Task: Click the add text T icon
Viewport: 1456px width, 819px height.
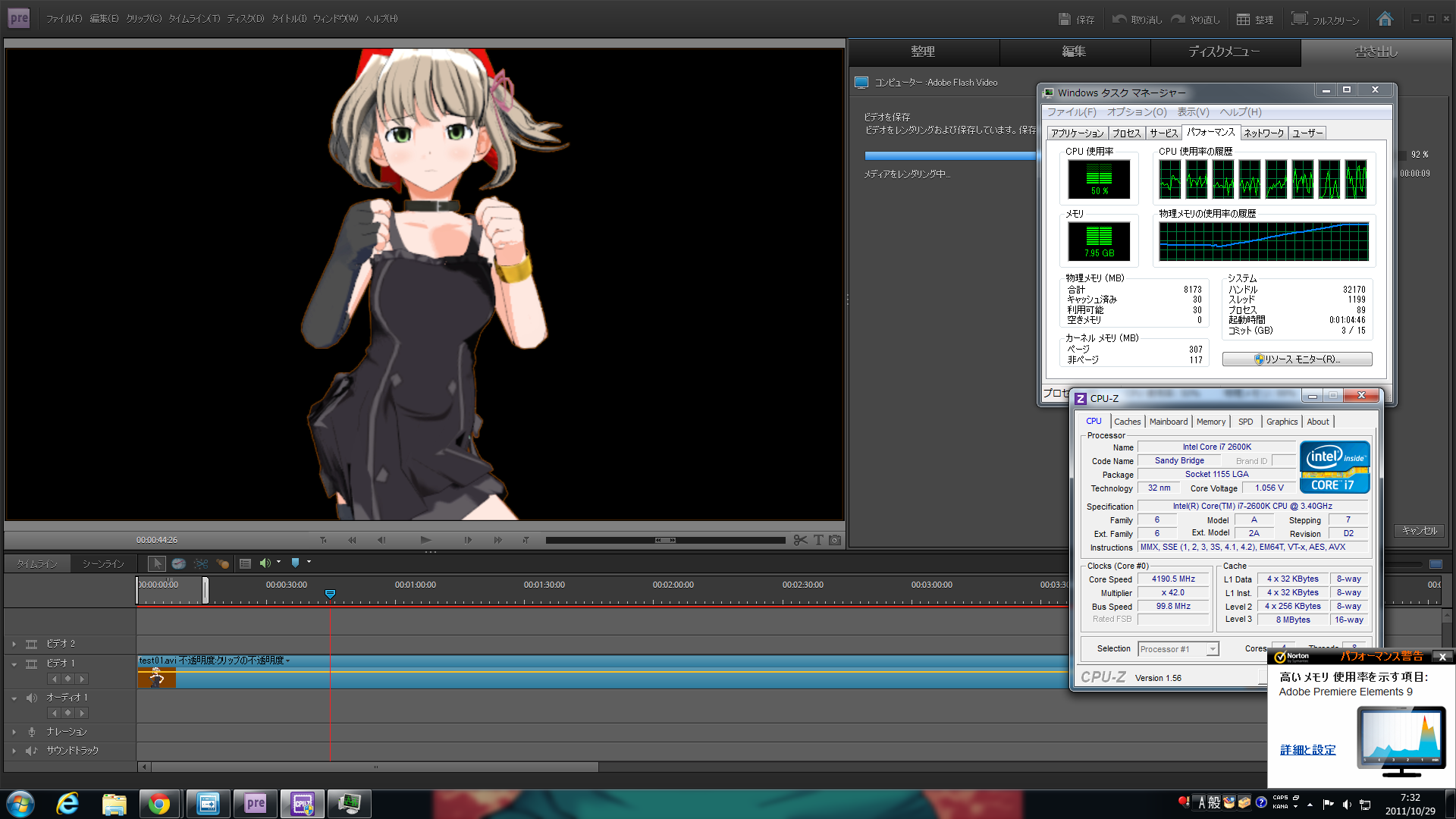Action: [x=818, y=540]
